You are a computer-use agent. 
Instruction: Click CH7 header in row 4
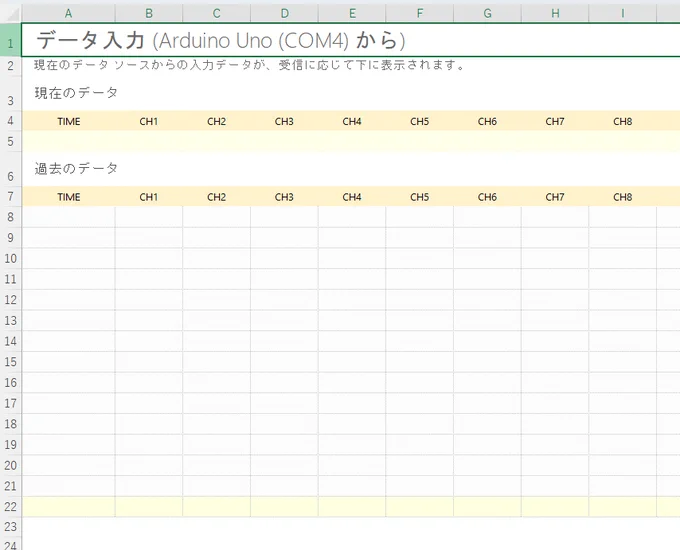click(555, 121)
